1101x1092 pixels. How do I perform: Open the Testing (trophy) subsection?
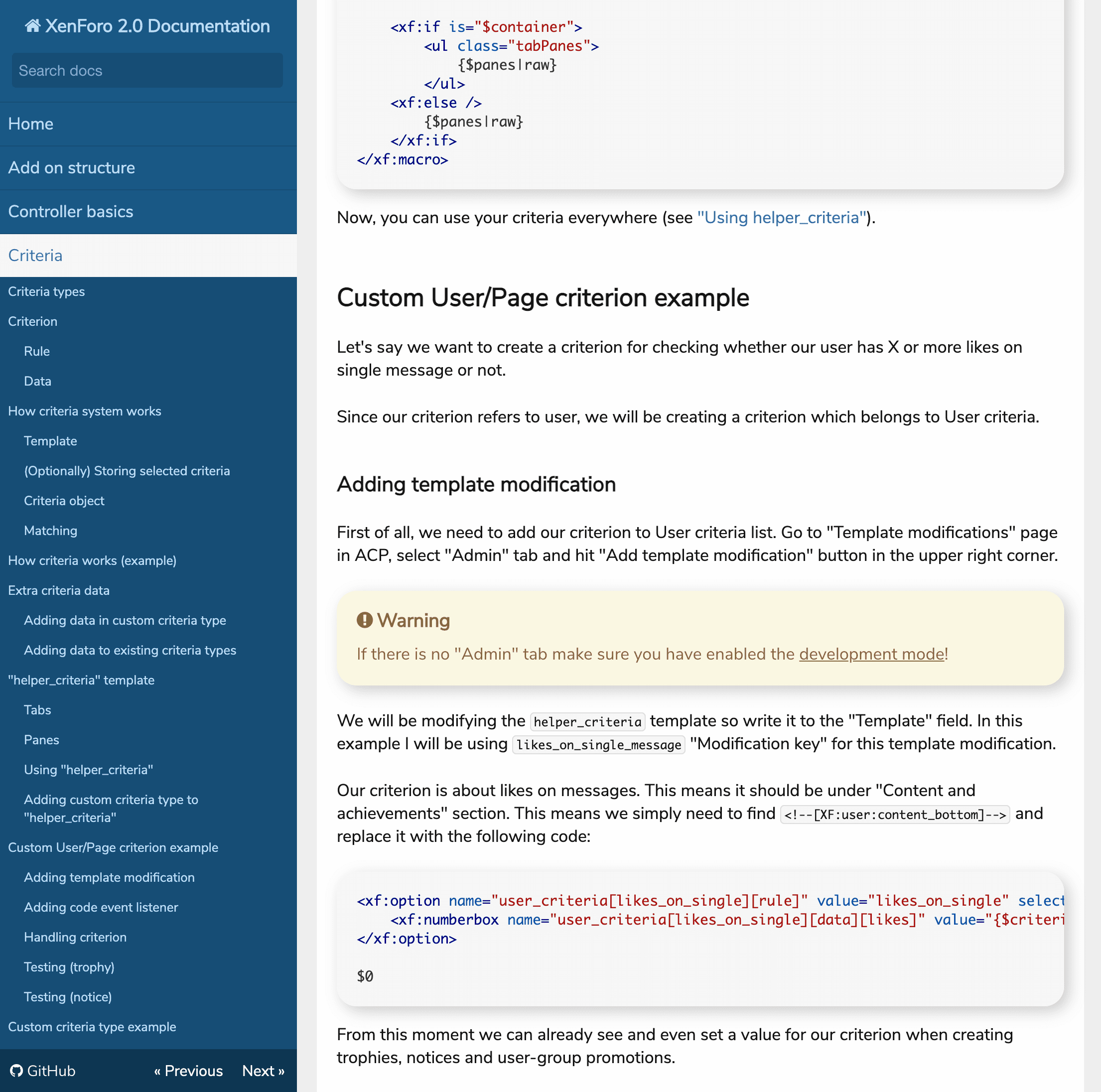click(x=69, y=966)
